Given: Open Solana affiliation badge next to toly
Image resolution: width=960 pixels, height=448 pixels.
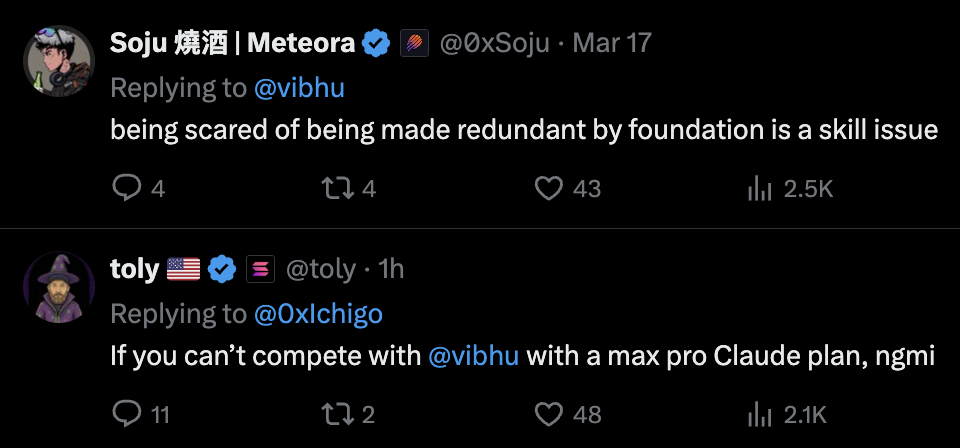Looking at the screenshot, I should pos(260,268).
